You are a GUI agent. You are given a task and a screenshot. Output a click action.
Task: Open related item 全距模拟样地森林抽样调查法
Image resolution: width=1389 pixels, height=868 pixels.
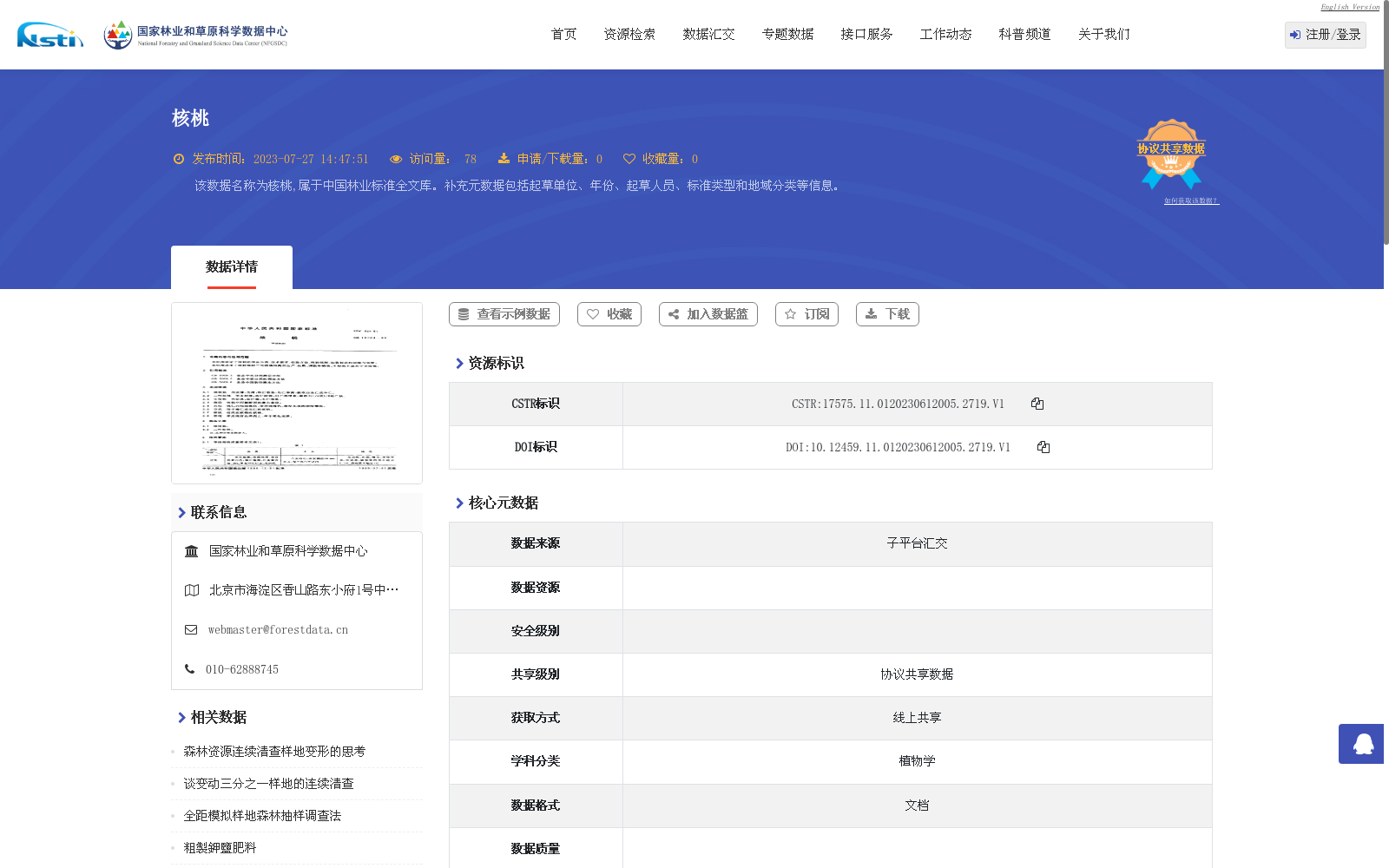point(262,816)
